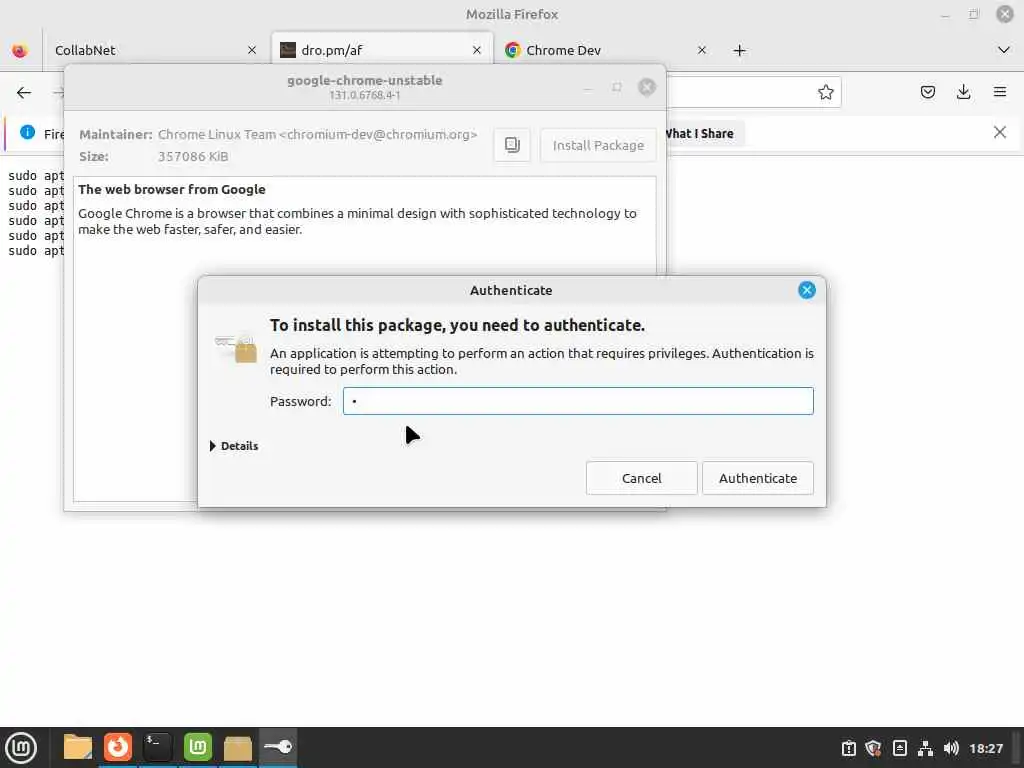Dismiss the Firefox info notification bar
Image resolution: width=1024 pixels, height=768 pixels.
(999, 133)
